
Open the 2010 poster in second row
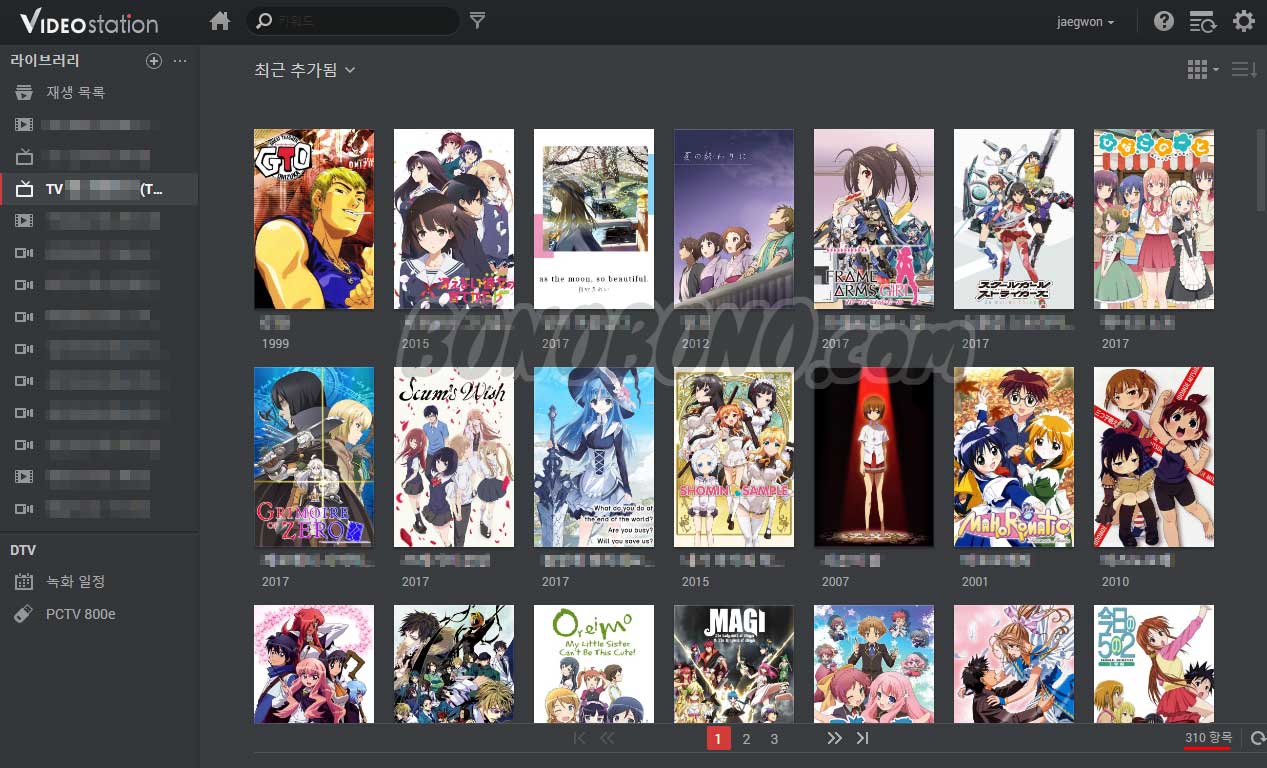[x=1154, y=457]
